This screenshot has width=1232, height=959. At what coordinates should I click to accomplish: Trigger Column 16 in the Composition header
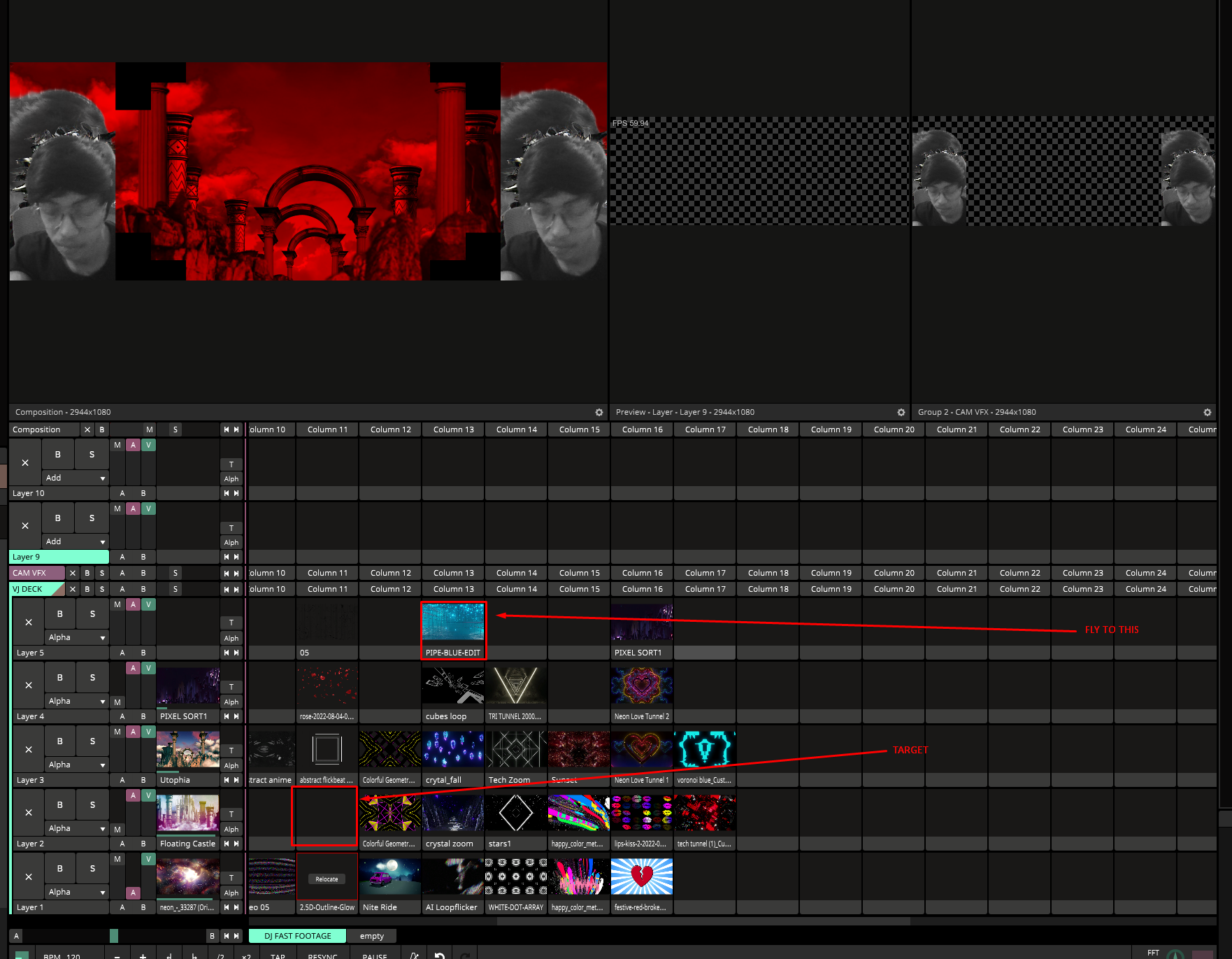click(642, 429)
